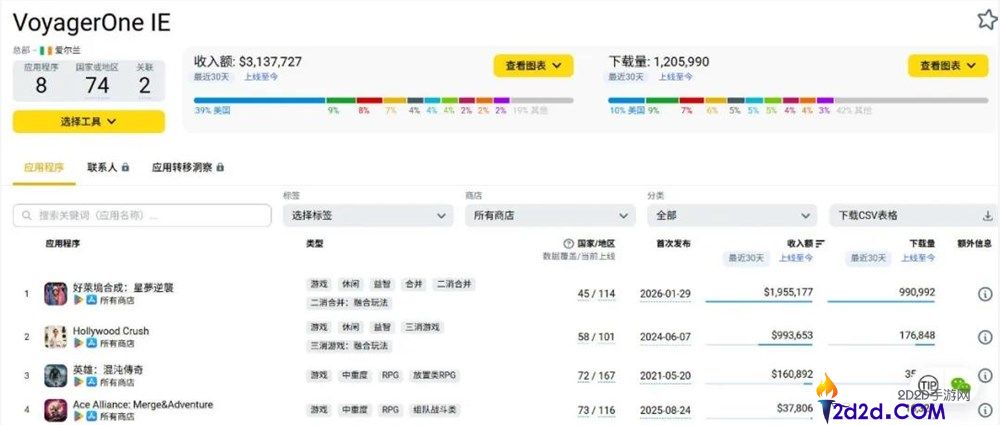The width and height of the screenshot is (1000, 425).
Task: Click 应用程序 count card showing 8
Action: (x=41, y=80)
